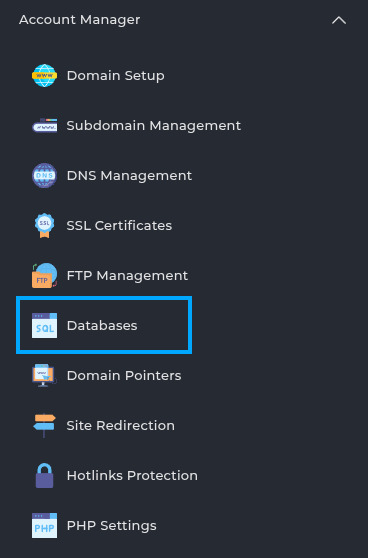Click the FTP Management folder icon
This screenshot has height=558, width=368.
click(x=44, y=275)
